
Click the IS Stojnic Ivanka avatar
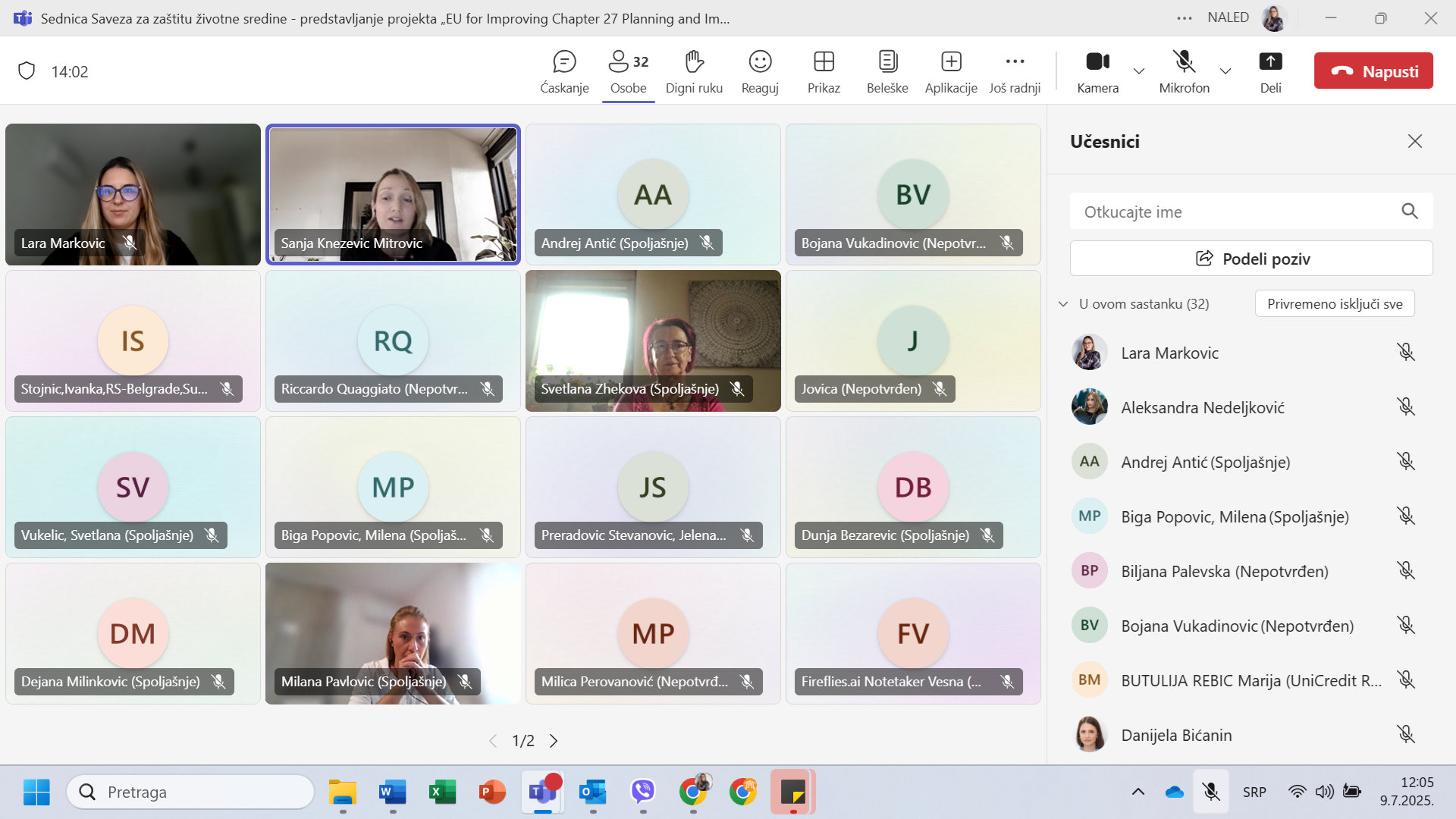[133, 340]
